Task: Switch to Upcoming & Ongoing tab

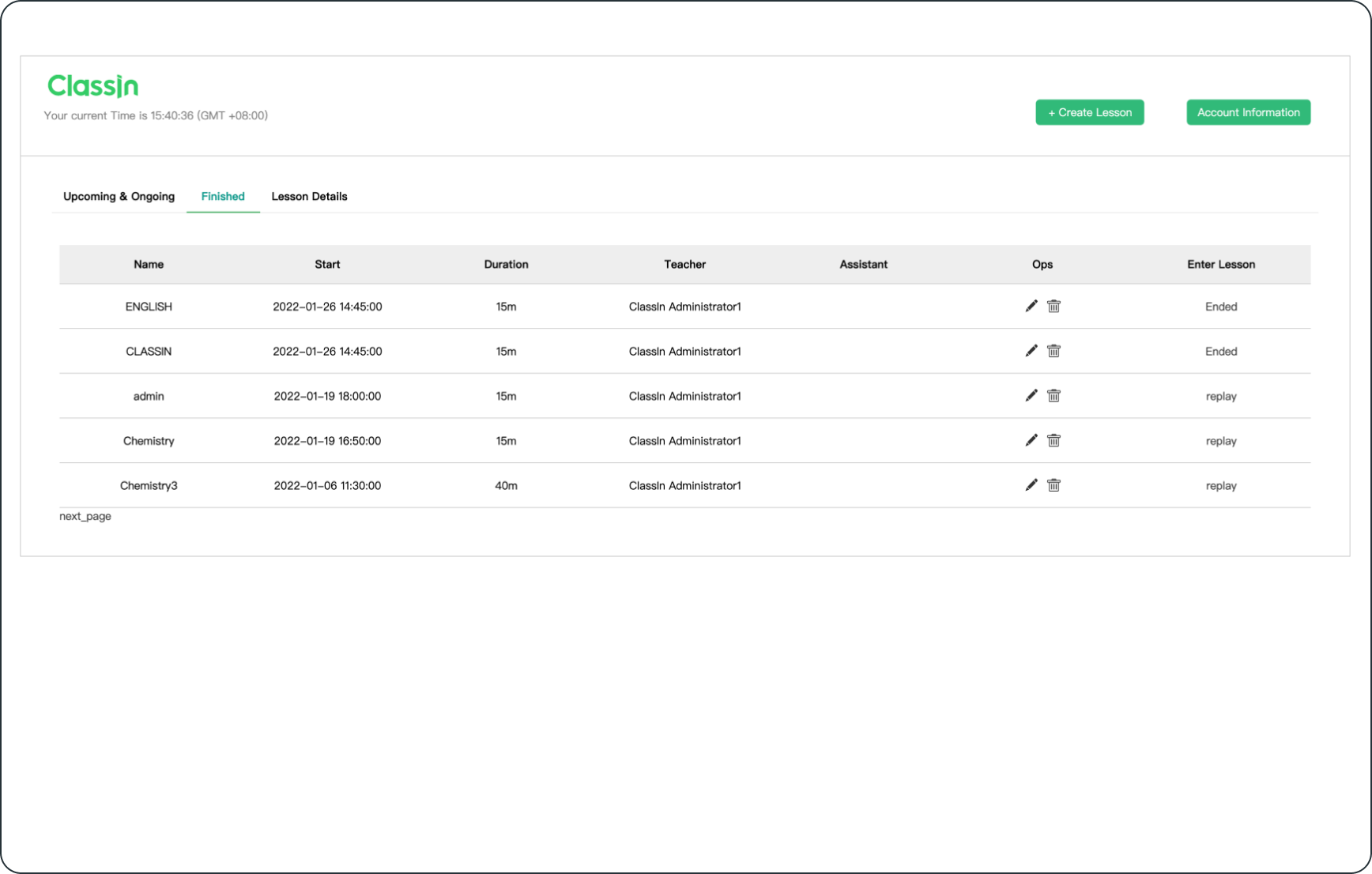Action: pyautogui.click(x=119, y=196)
